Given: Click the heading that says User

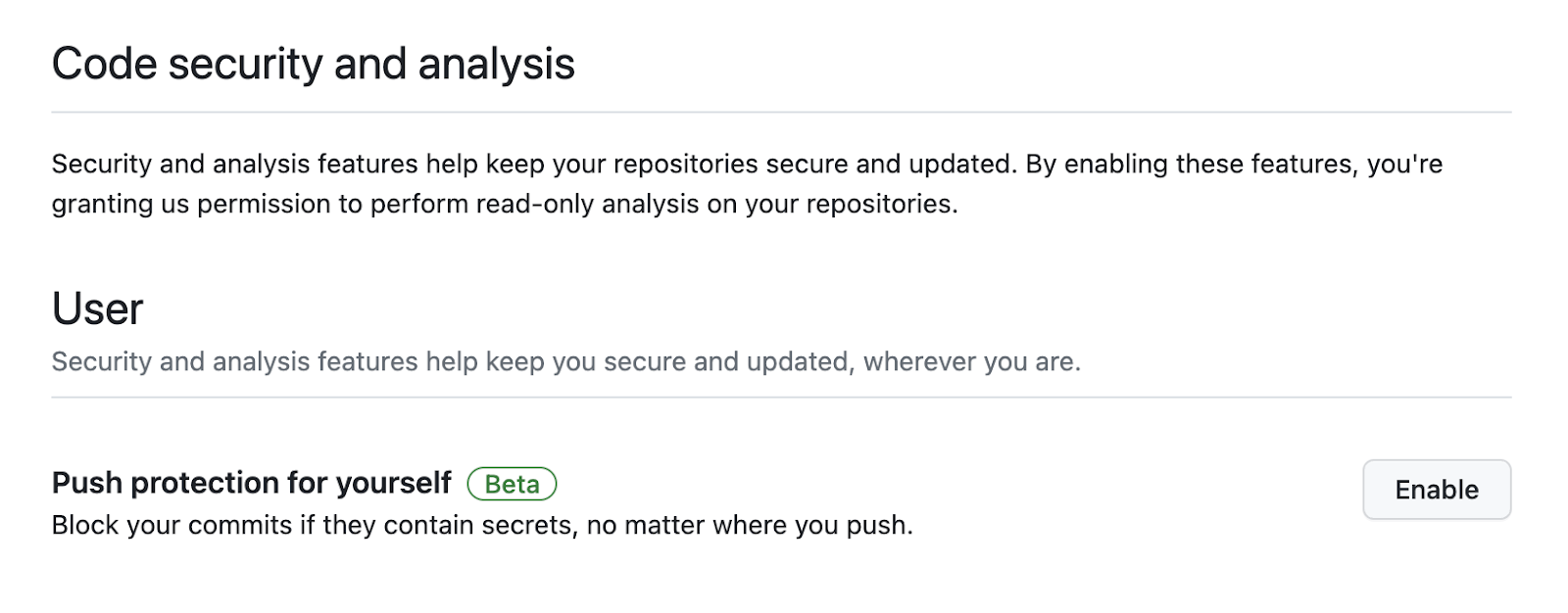Looking at the screenshot, I should coord(97,307).
